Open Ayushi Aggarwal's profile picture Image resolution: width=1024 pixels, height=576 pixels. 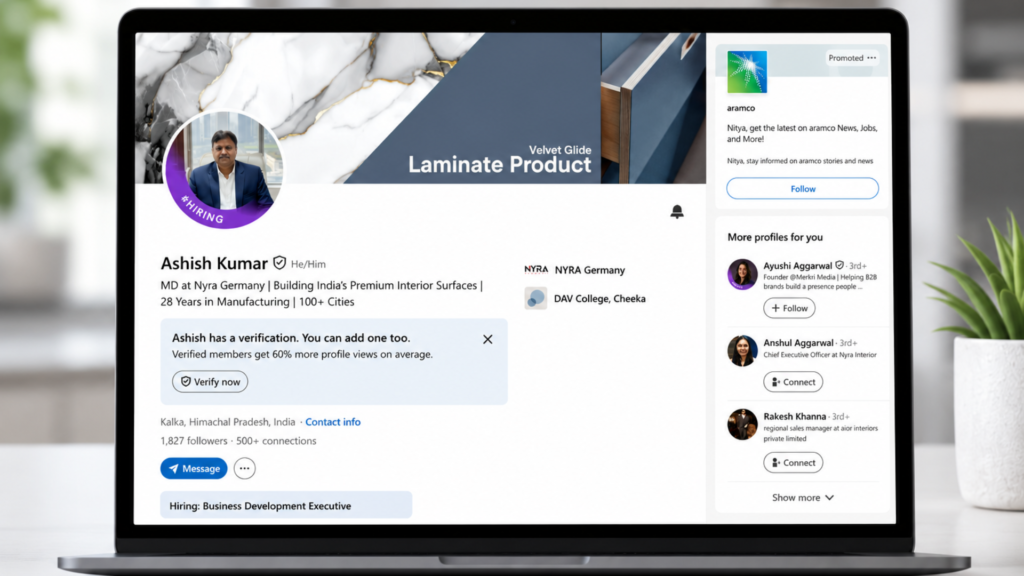pyautogui.click(x=743, y=274)
